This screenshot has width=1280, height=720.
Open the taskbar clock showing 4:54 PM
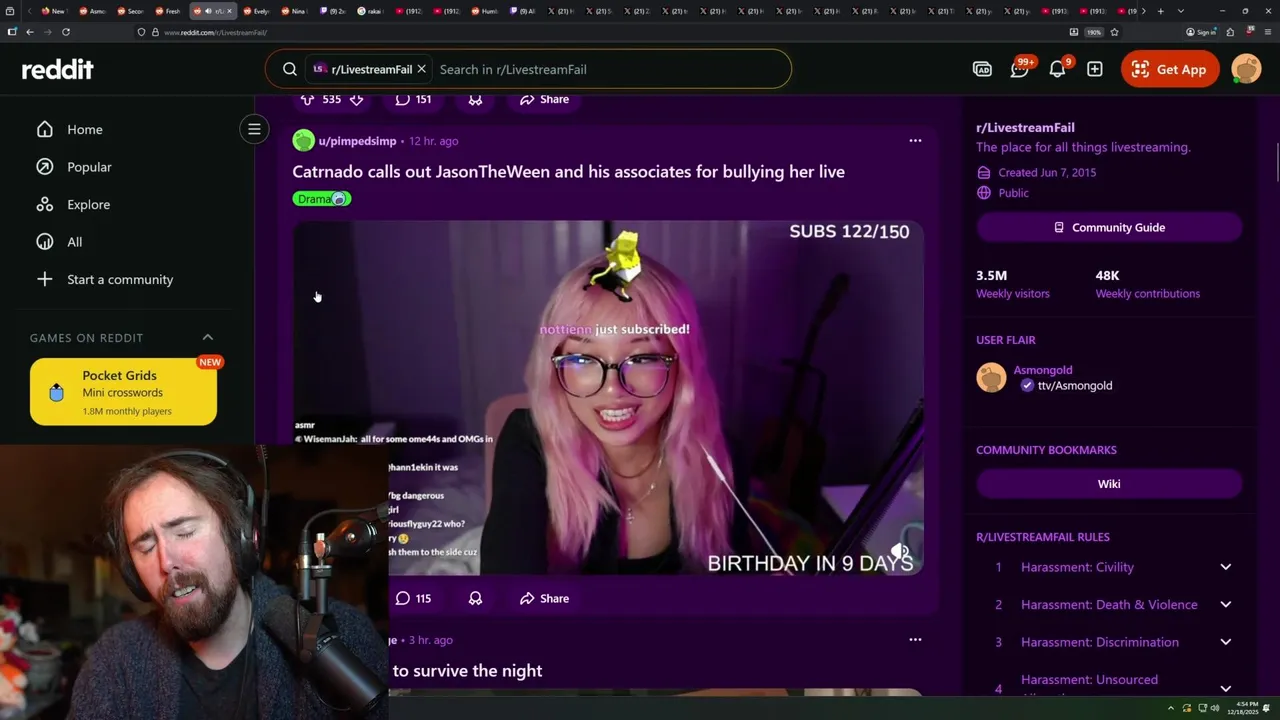point(1245,708)
